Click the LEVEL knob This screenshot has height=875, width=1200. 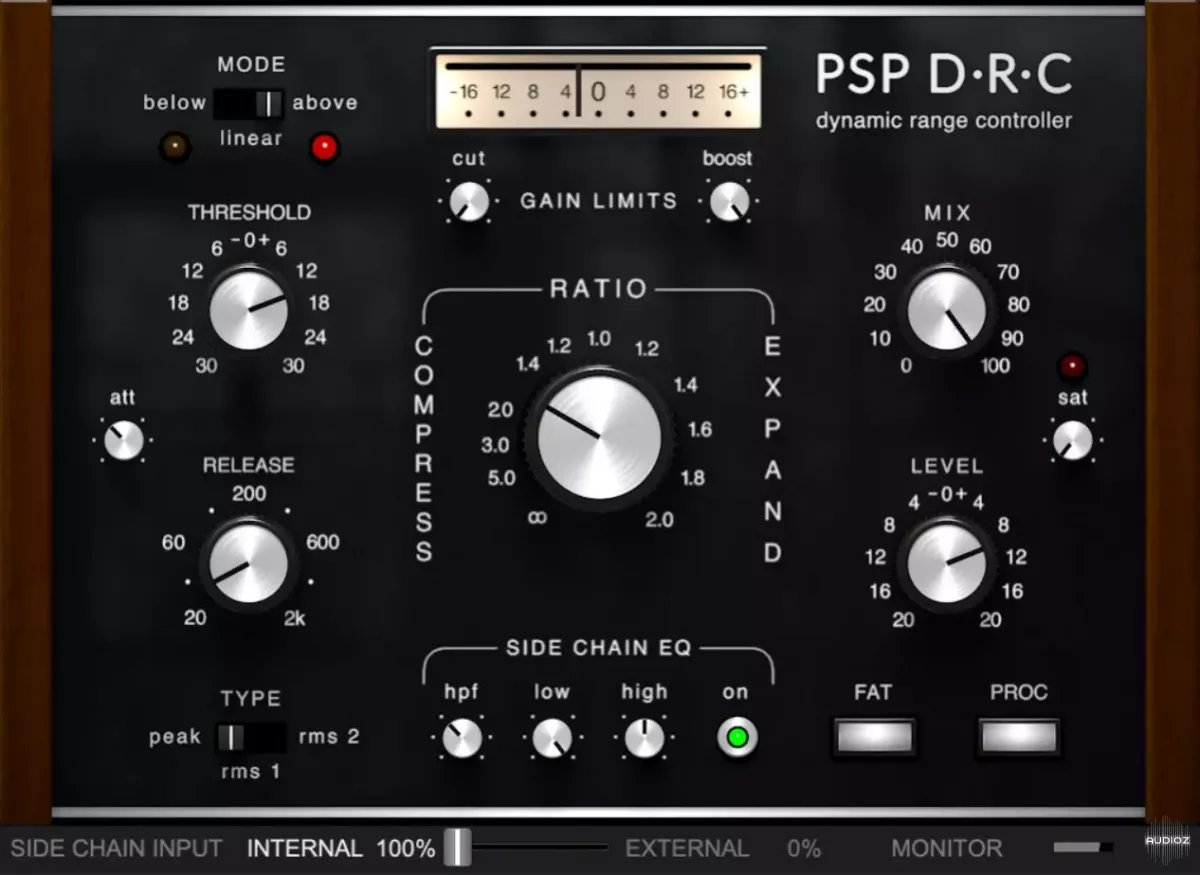point(946,563)
